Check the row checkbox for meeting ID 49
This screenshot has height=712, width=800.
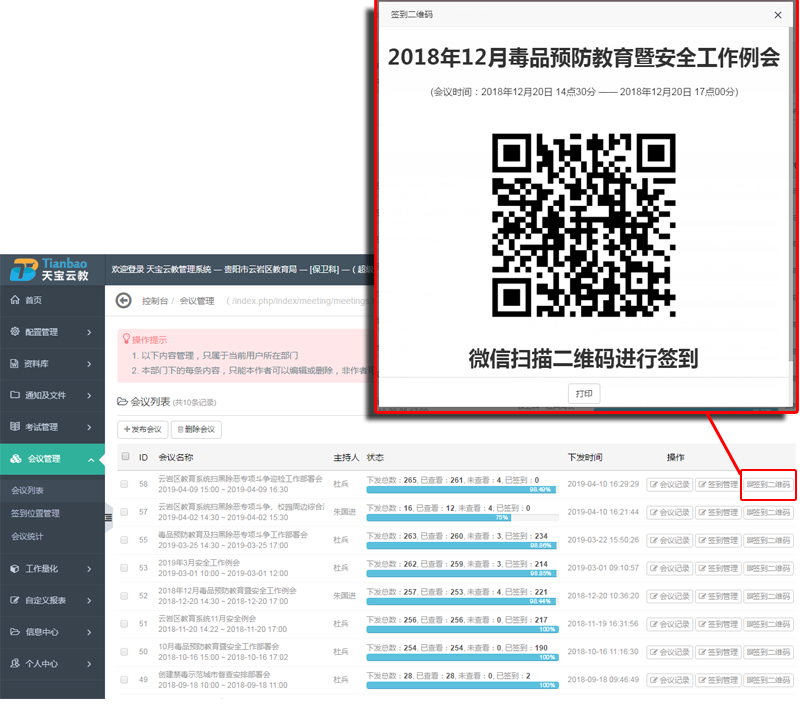pos(124,680)
